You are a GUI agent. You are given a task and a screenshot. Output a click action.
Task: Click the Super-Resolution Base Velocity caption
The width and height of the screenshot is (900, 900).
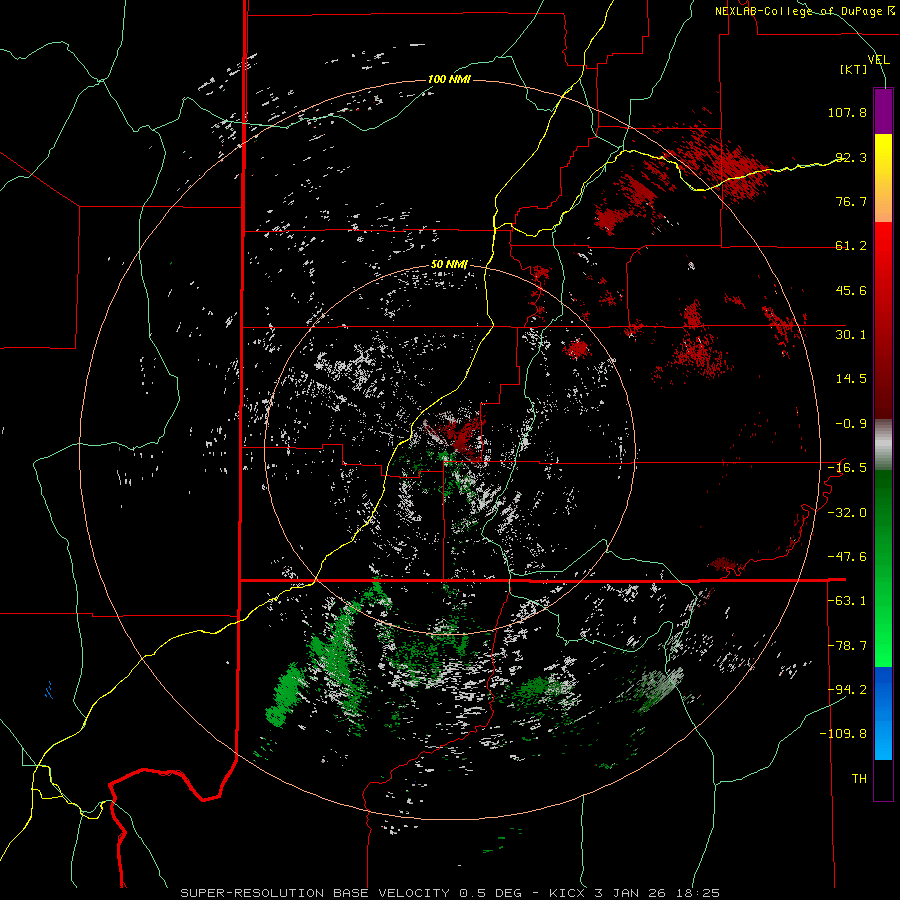[450, 893]
